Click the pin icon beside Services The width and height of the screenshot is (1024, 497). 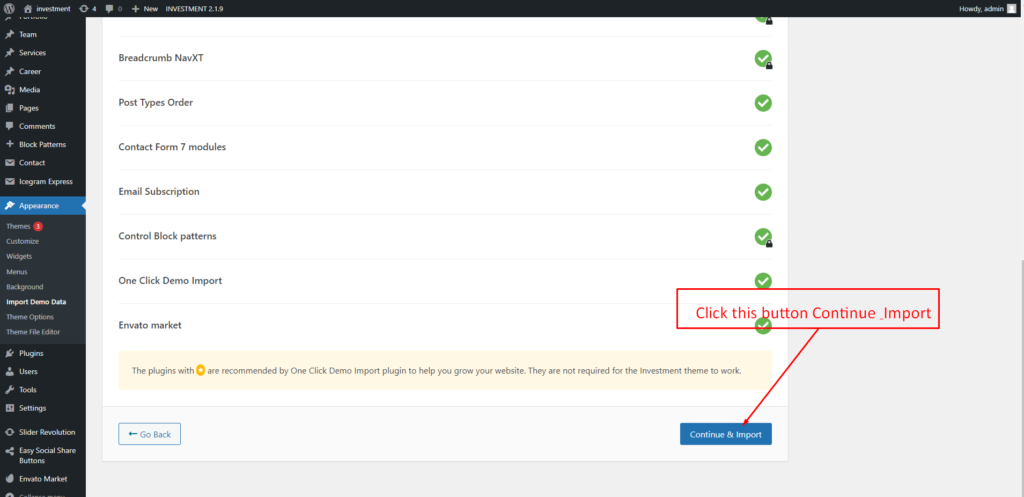10,53
